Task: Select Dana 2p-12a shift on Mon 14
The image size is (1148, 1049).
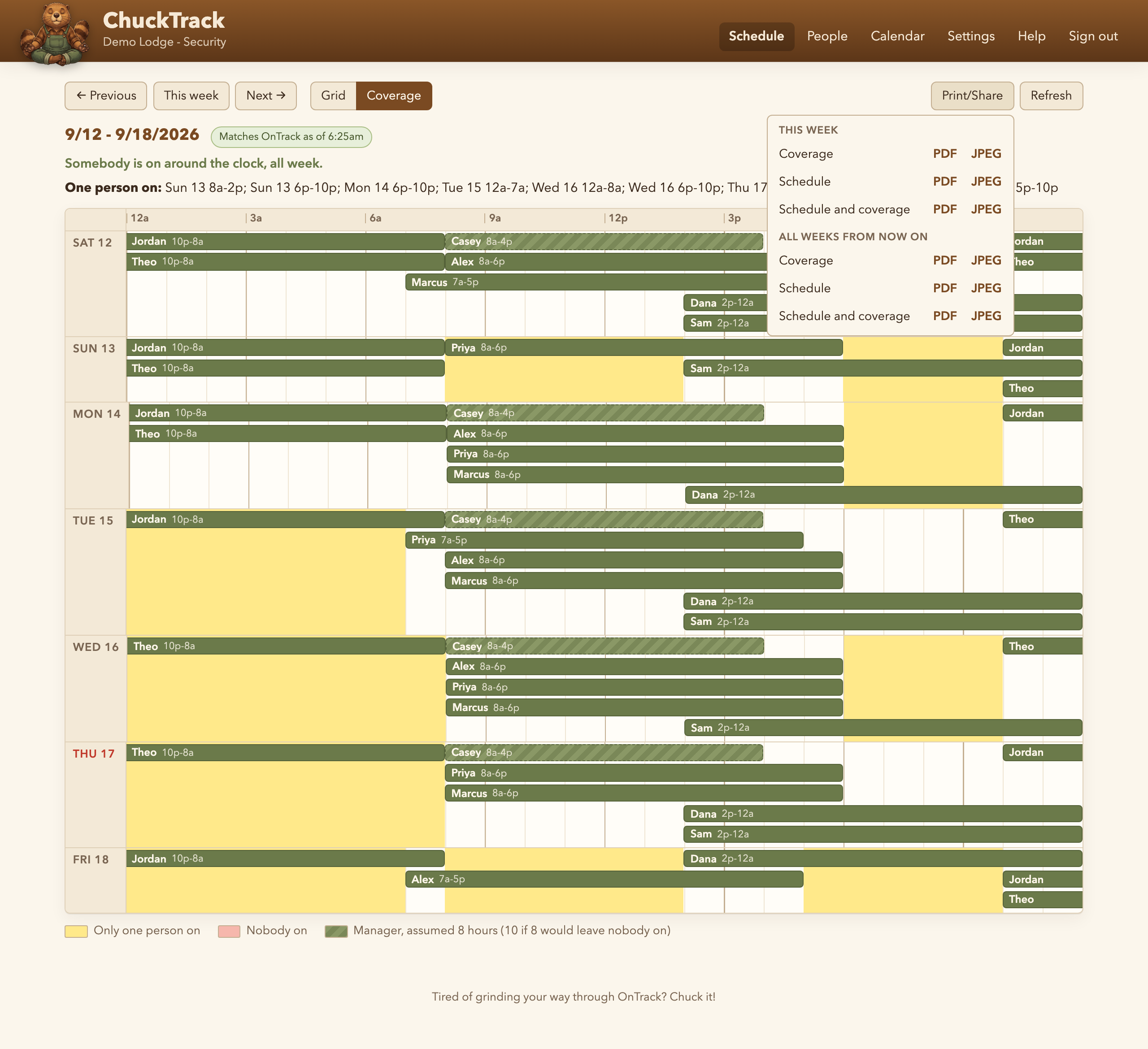Action: (x=884, y=494)
